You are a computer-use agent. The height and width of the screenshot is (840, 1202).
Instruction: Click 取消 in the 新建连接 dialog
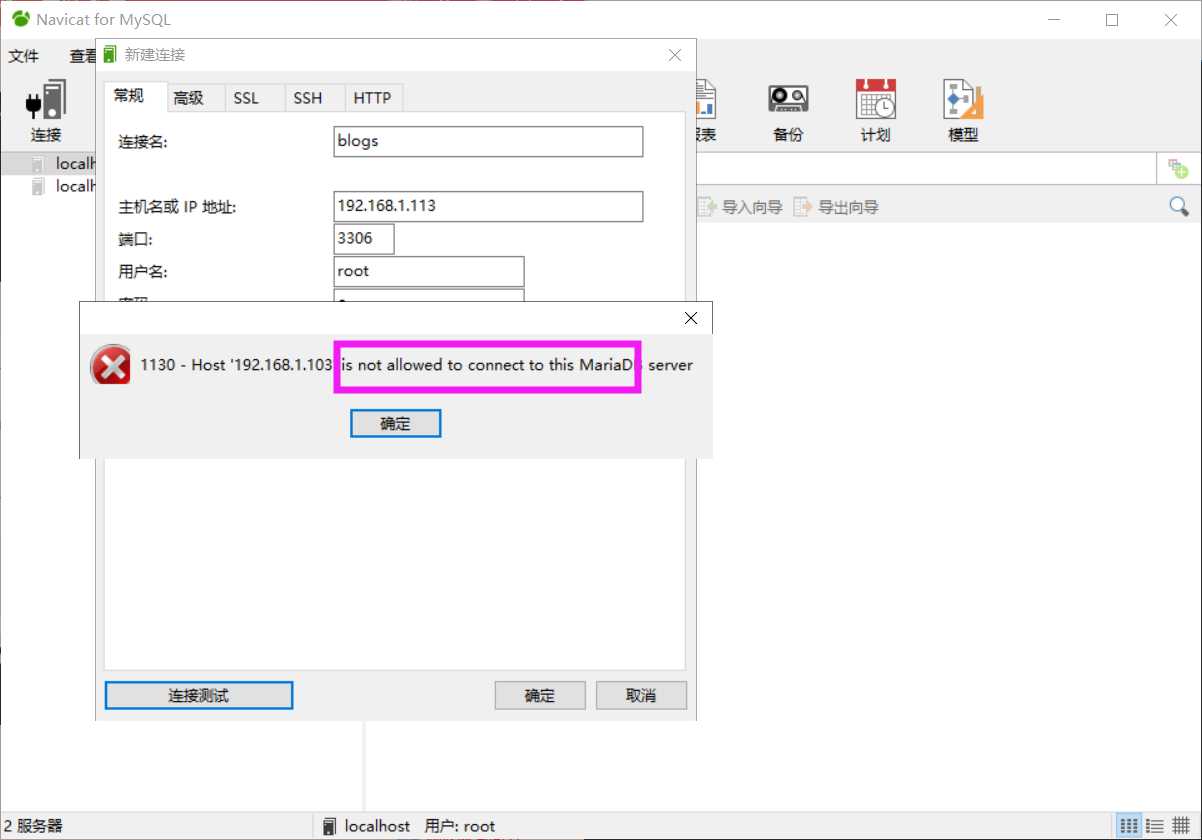[641, 695]
